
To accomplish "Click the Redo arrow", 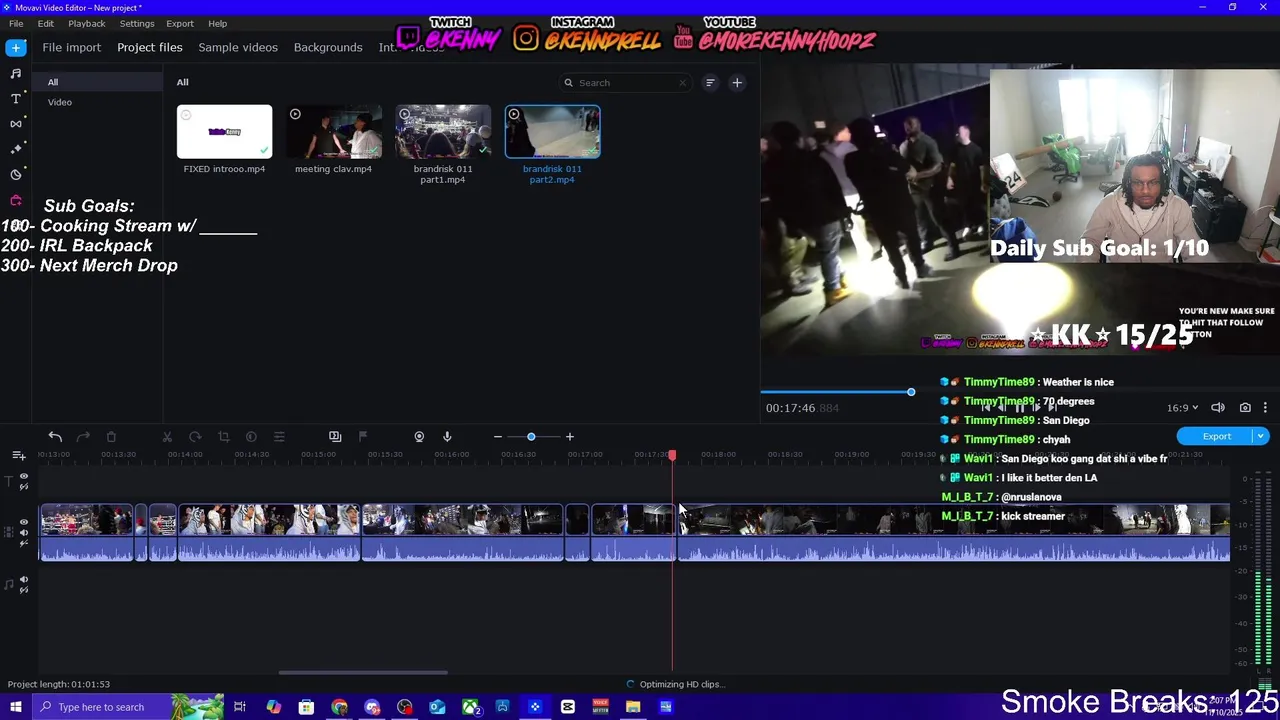I will [83, 436].
